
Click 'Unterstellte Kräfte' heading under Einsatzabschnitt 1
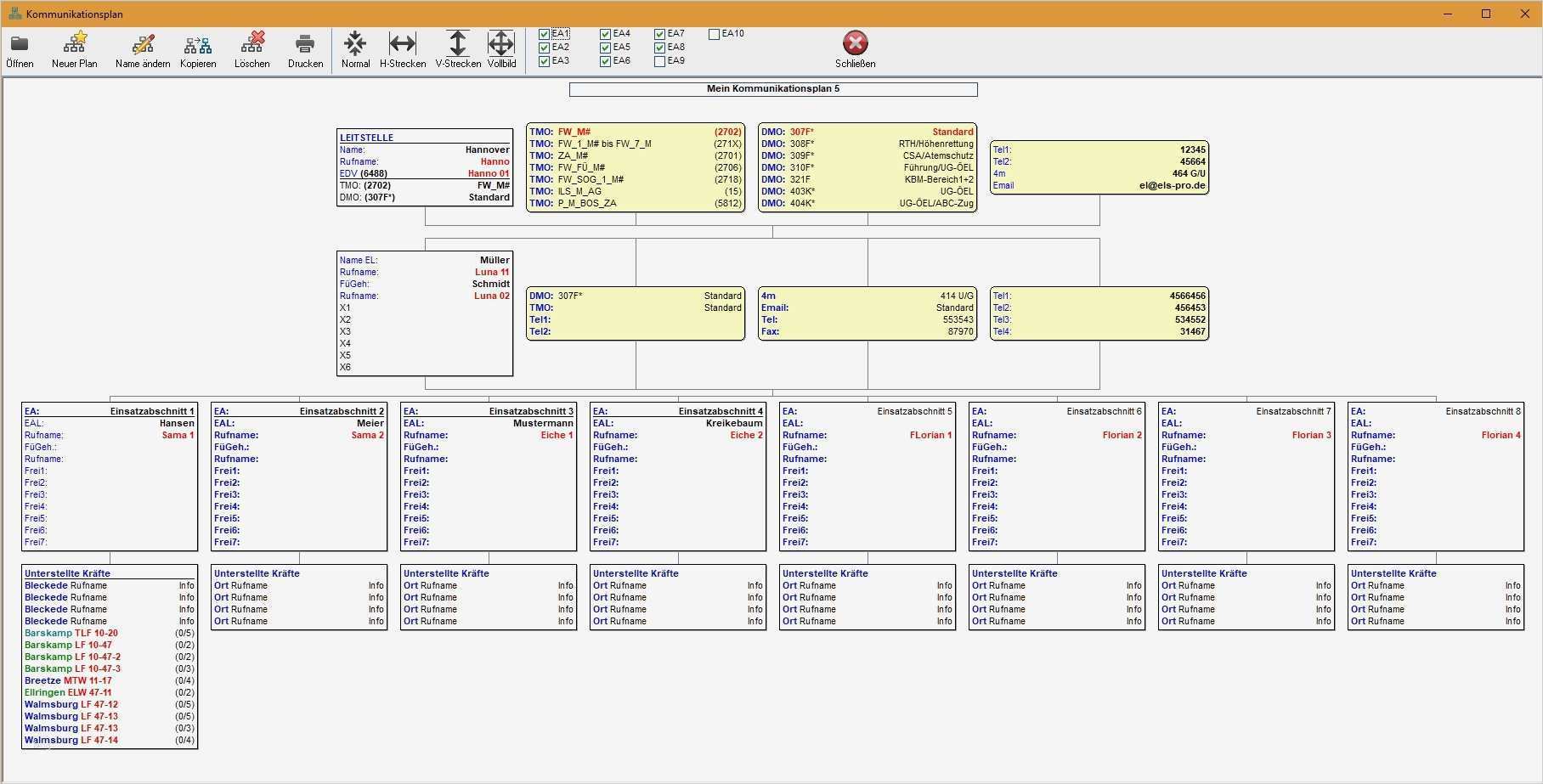[67, 573]
